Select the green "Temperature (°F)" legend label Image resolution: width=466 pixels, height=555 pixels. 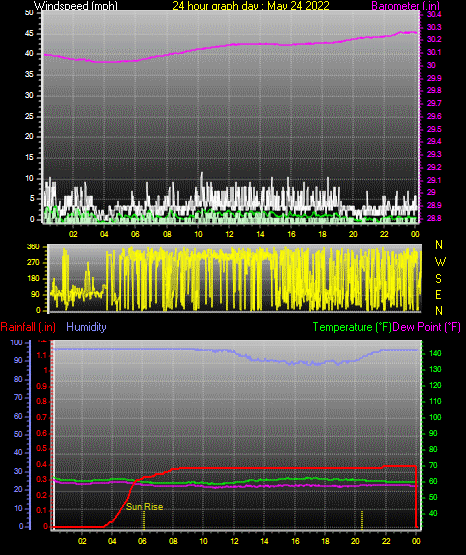(x=352, y=327)
